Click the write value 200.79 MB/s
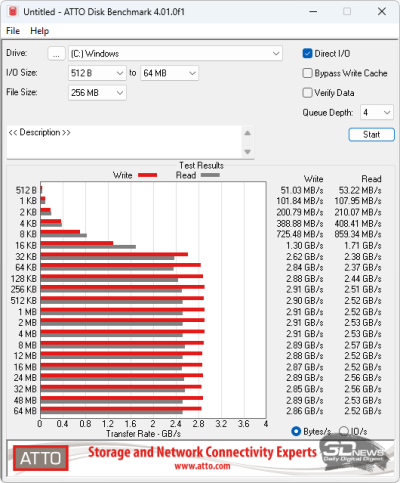 tap(300, 212)
